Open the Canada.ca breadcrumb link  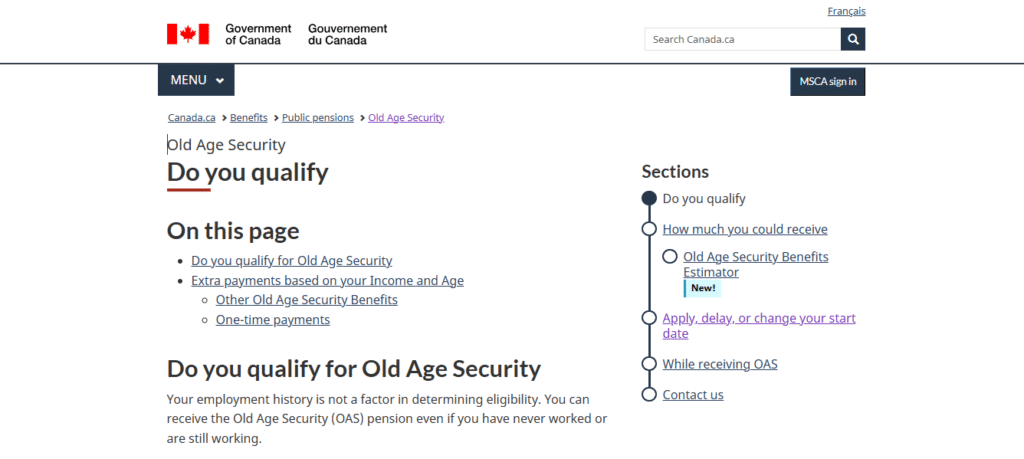[x=191, y=118]
